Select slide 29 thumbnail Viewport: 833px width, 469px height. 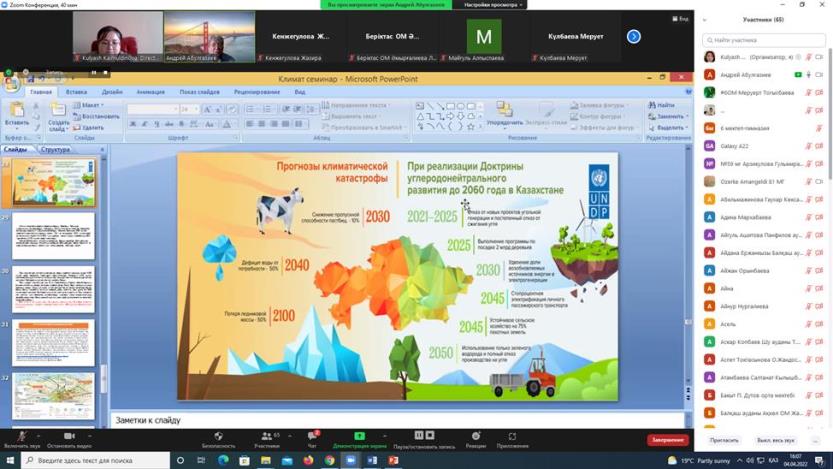[54, 235]
